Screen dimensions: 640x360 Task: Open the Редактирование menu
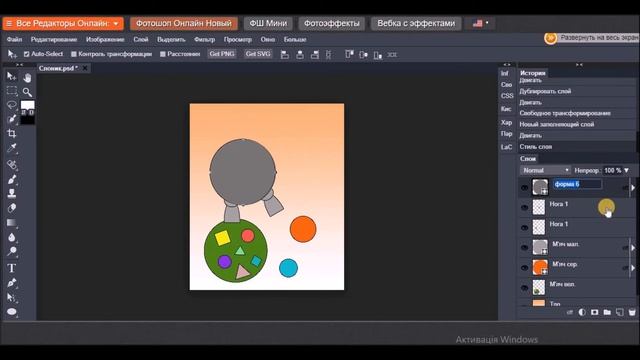tap(54, 40)
